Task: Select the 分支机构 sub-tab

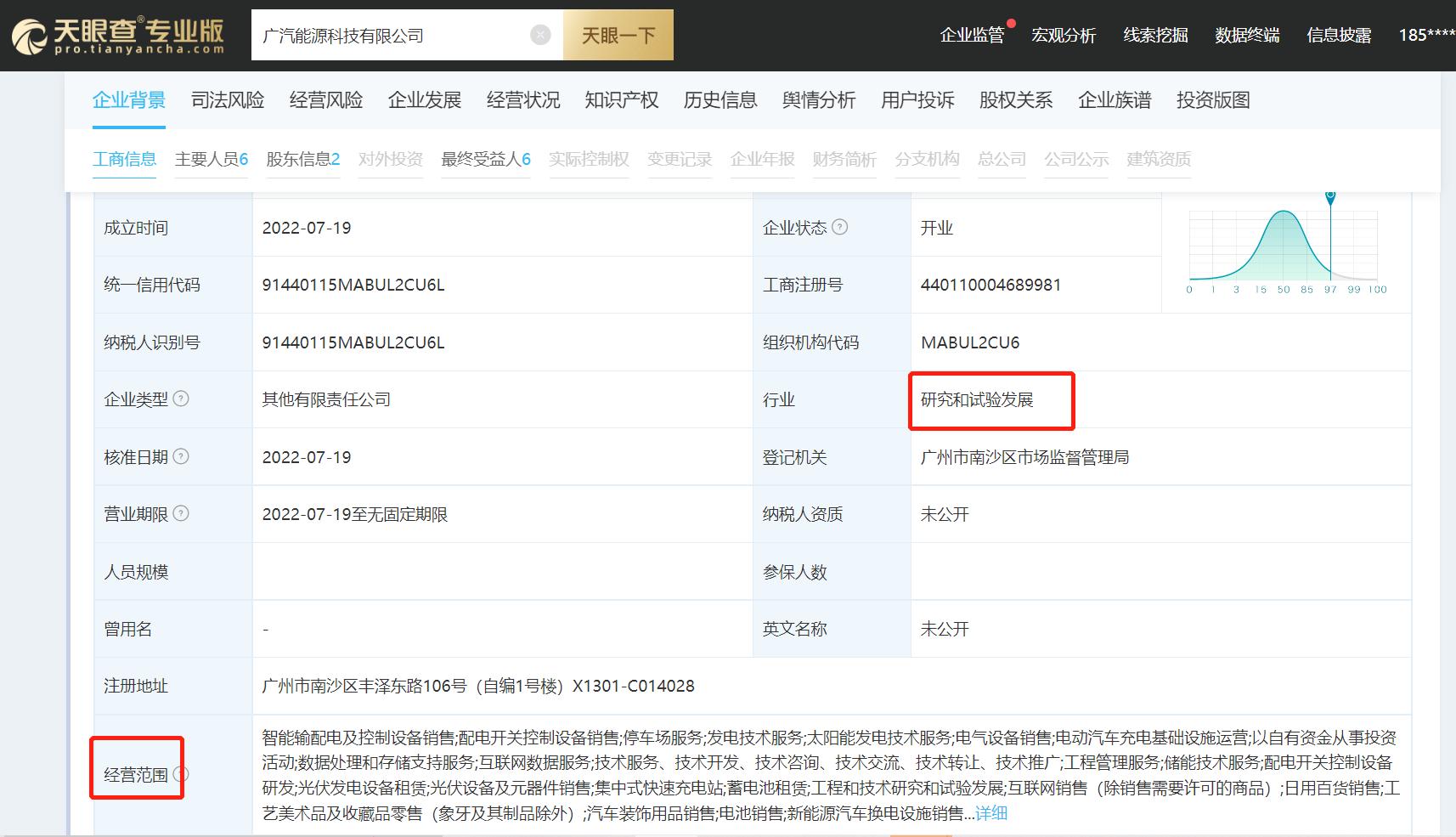Action: pyautogui.click(x=927, y=159)
